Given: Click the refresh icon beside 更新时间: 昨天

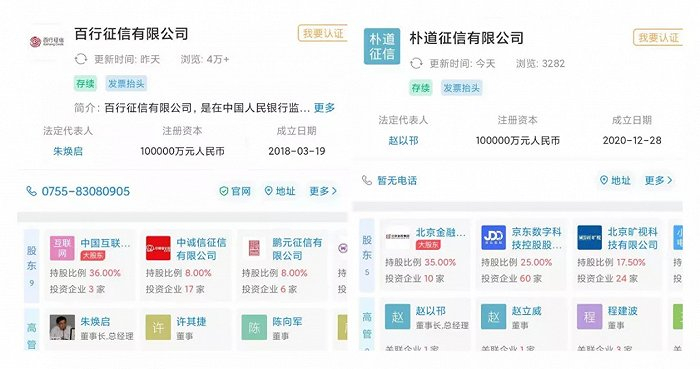Looking at the screenshot, I should tap(81, 59).
